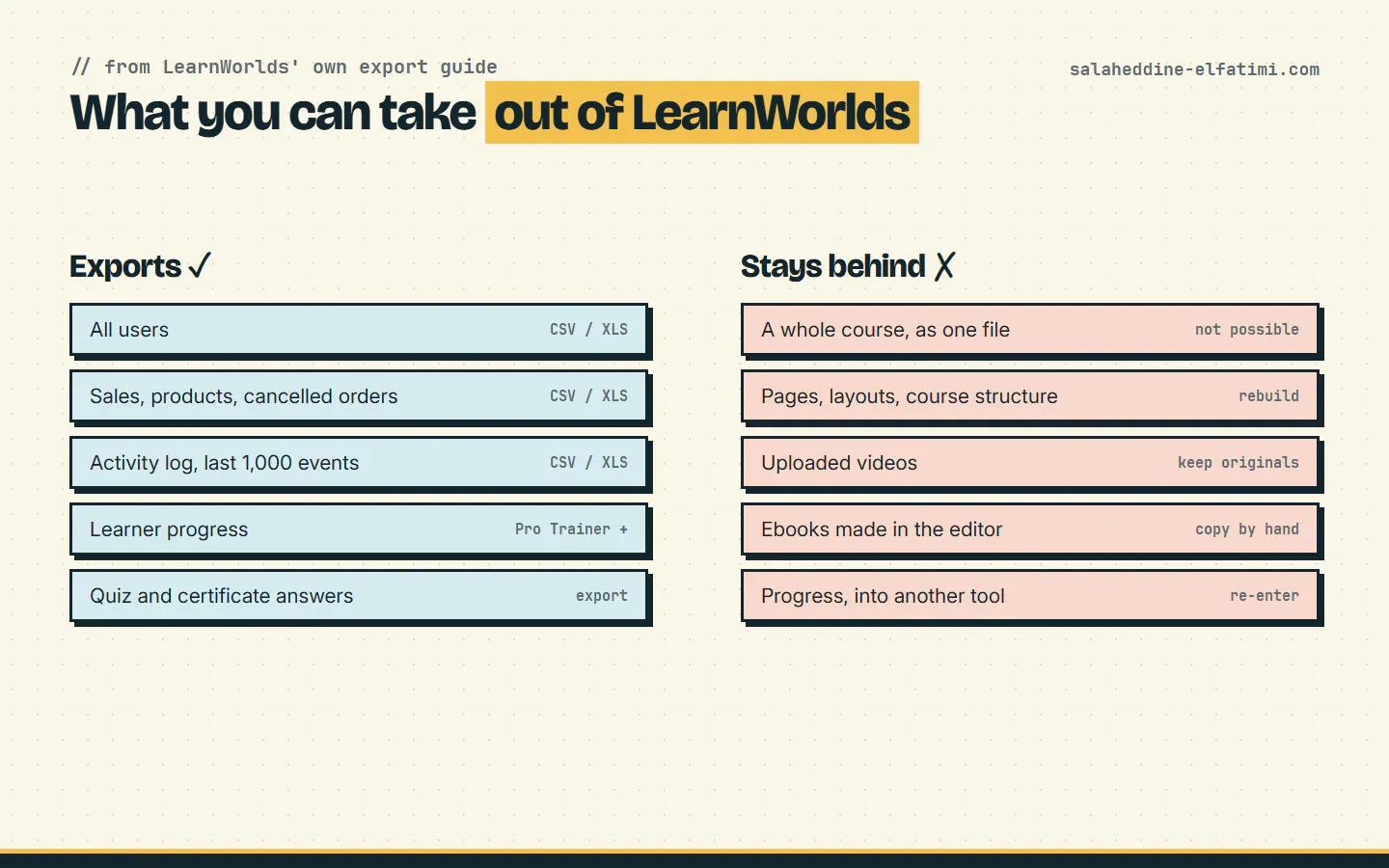Click the 're-enter' tag

tap(1265, 596)
